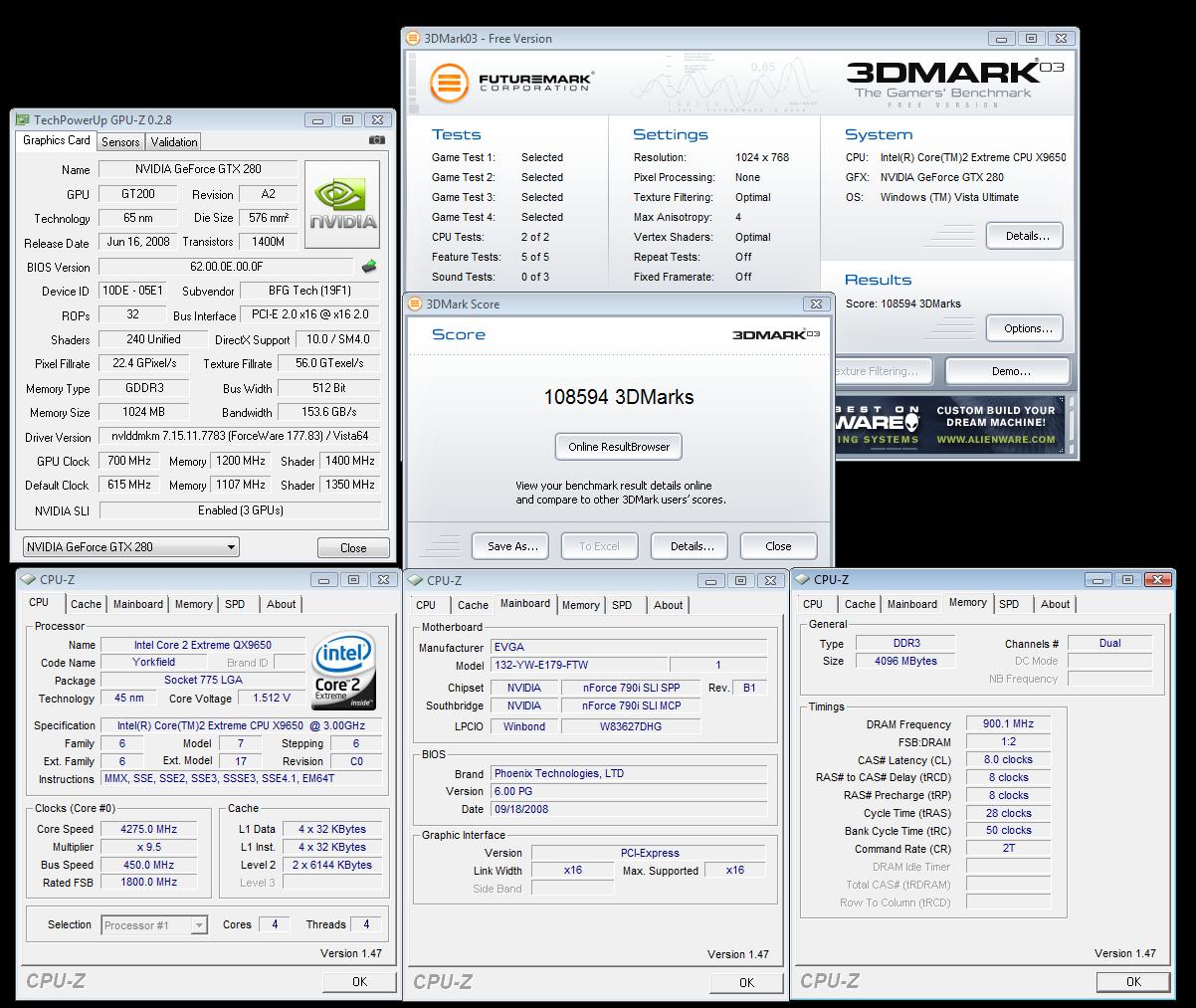Image resolution: width=1196 pixels, height=1008 pixels.
Task: Click System Details button in 3DMark03
Action: click(1027, 236)
